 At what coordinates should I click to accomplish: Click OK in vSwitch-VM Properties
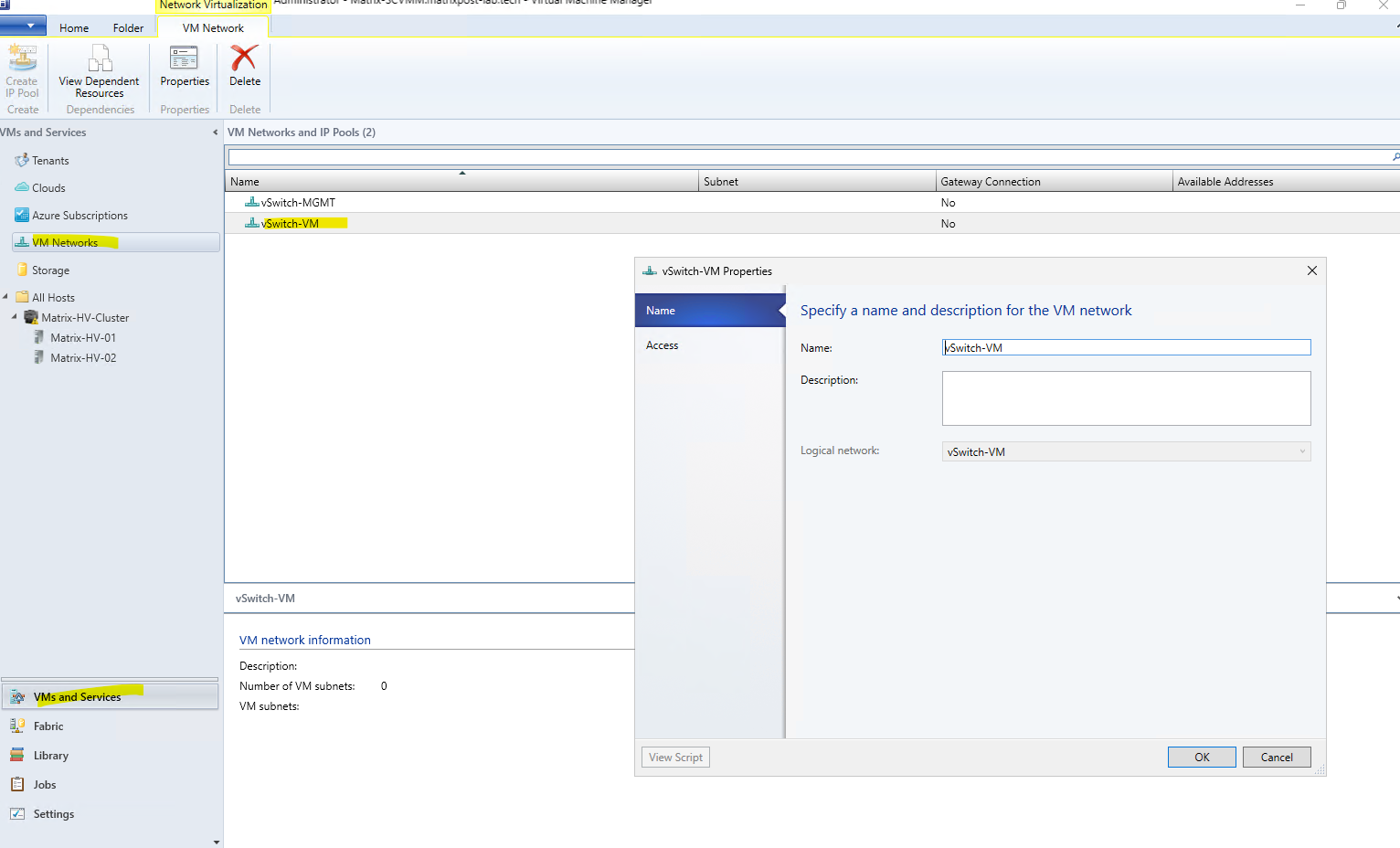[x=1202, y=757]
